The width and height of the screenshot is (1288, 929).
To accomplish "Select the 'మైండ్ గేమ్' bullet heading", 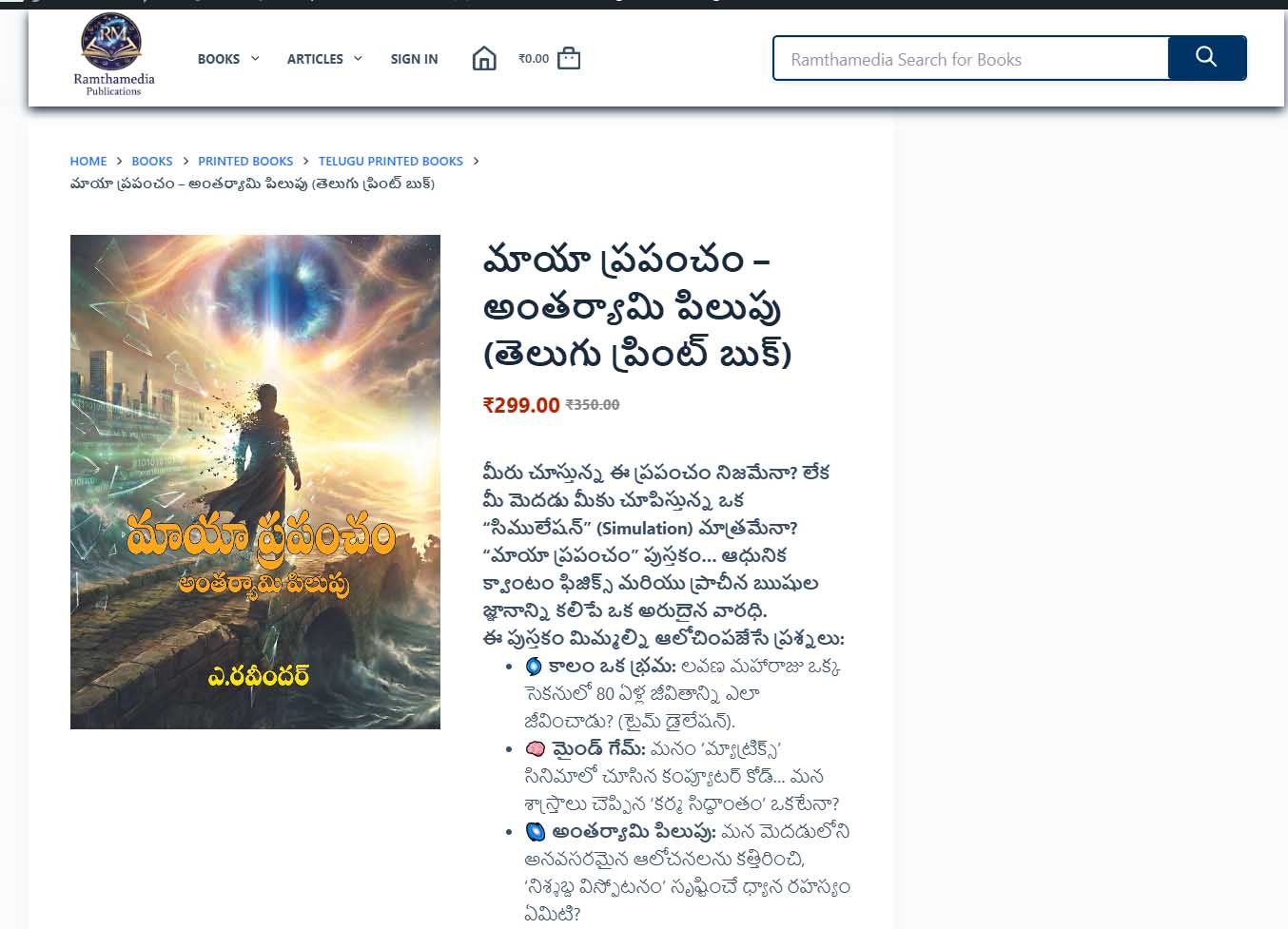I will (x=598, y=749).
